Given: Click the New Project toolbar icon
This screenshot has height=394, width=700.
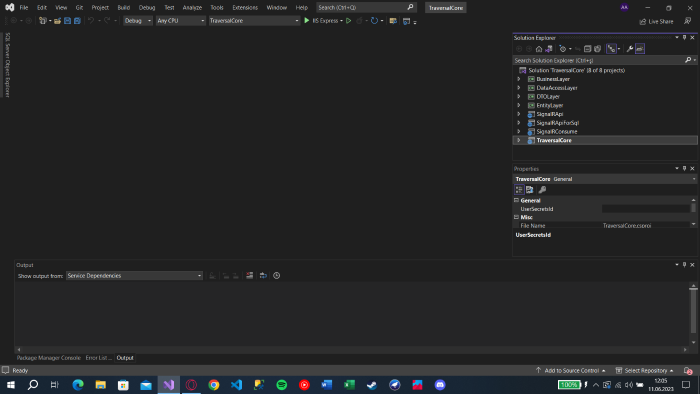Looking at the screenshot, I should [x=43, y=21].
